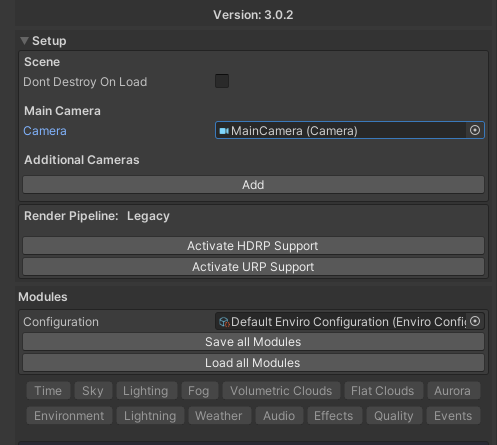Toggle the Dont Destroy On Load checkbox
This screenshot has height=445, width=497.
click(222, 81)
